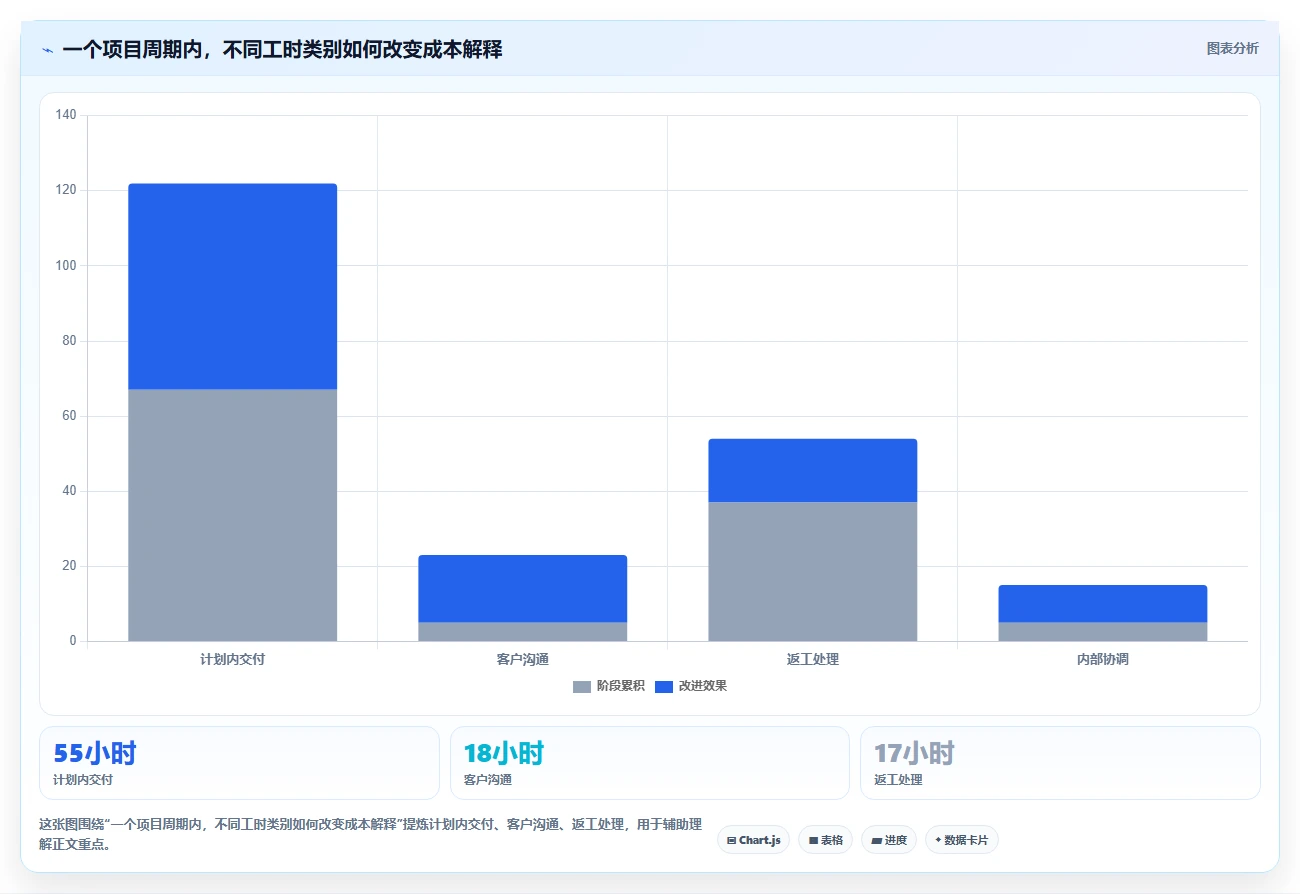Select the 表格 tag

tap(825, 840)
